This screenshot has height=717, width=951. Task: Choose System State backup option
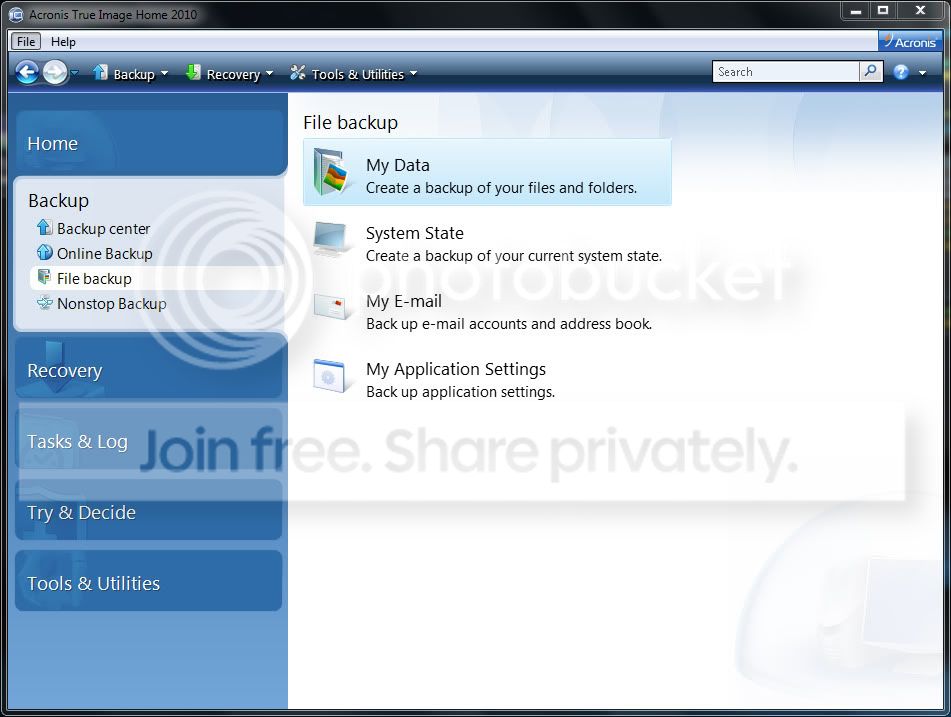click(414, 233)
